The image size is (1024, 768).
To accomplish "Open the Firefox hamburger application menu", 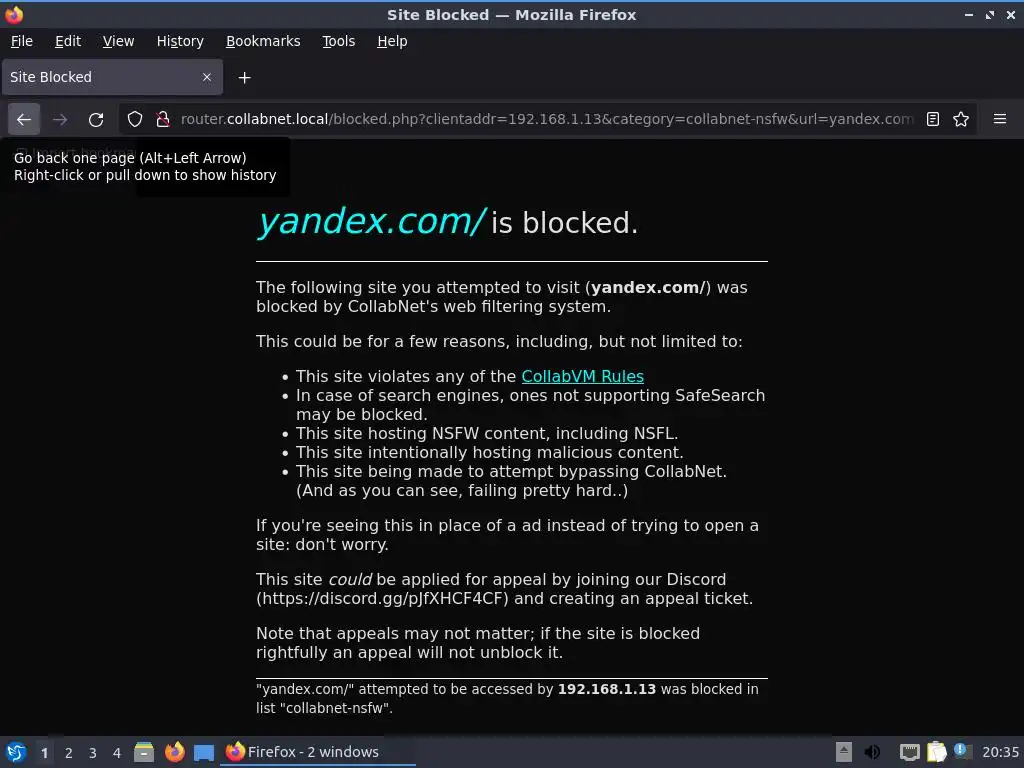I will point(1000,119).
